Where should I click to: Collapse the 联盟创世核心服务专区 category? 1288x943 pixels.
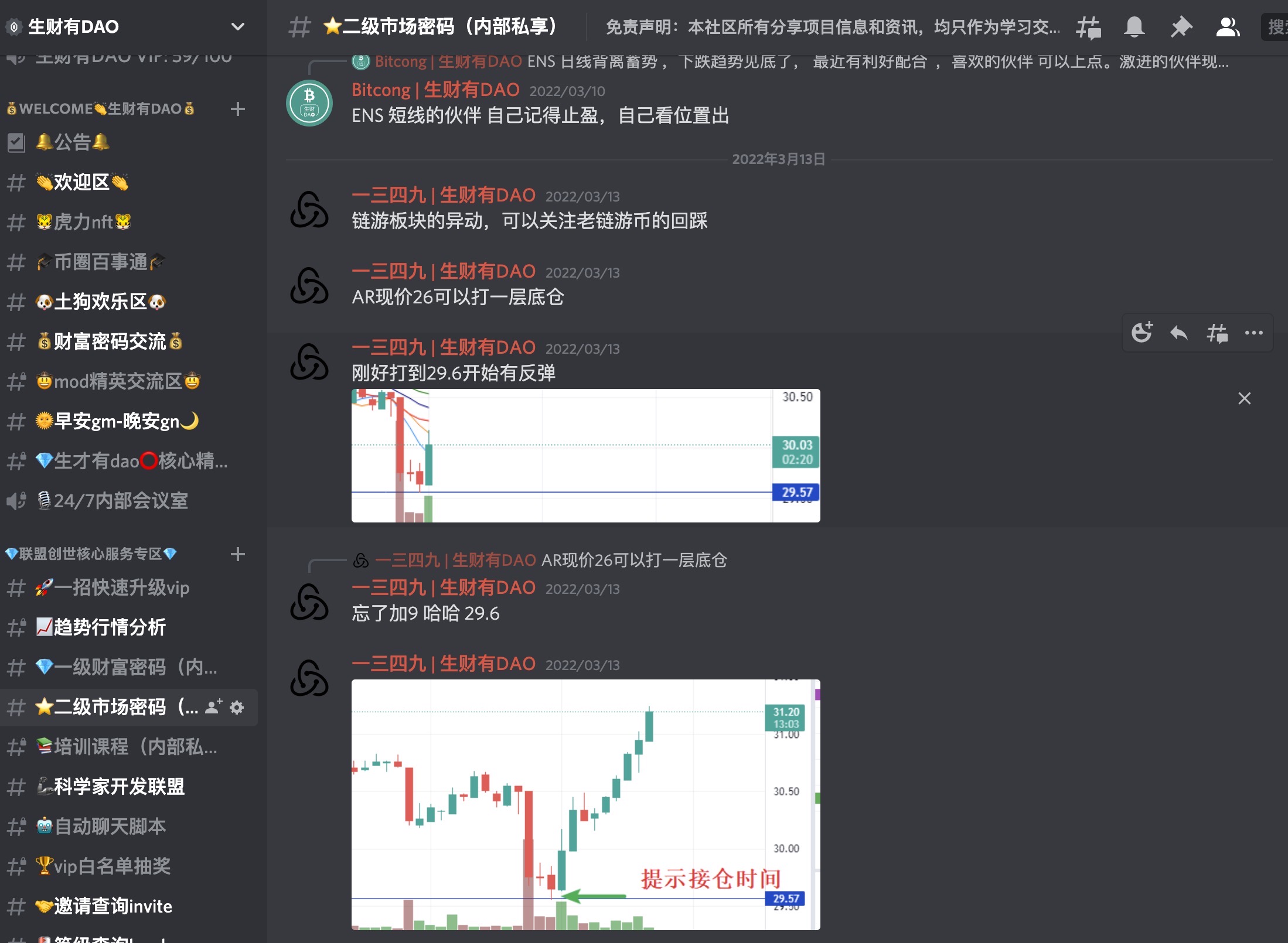pos(91,554)
